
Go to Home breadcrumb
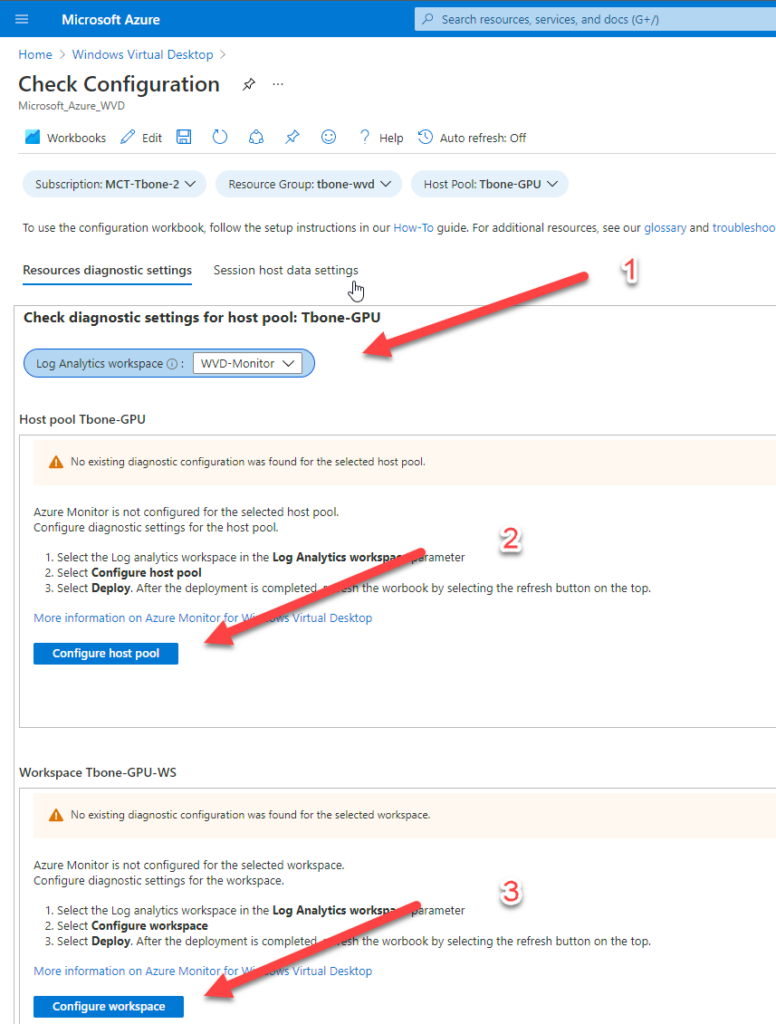35,55
